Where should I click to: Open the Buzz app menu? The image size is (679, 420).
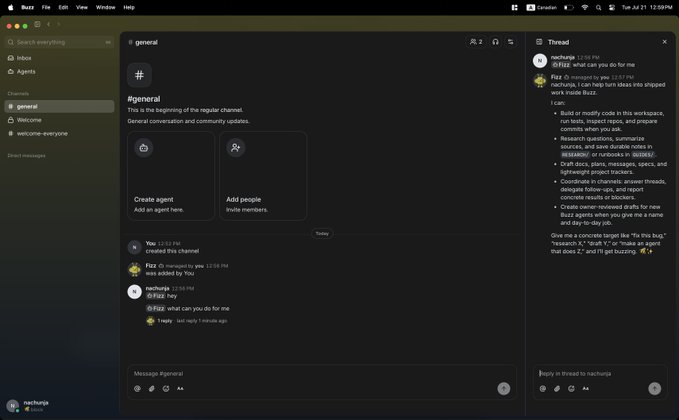pos(28,7)
